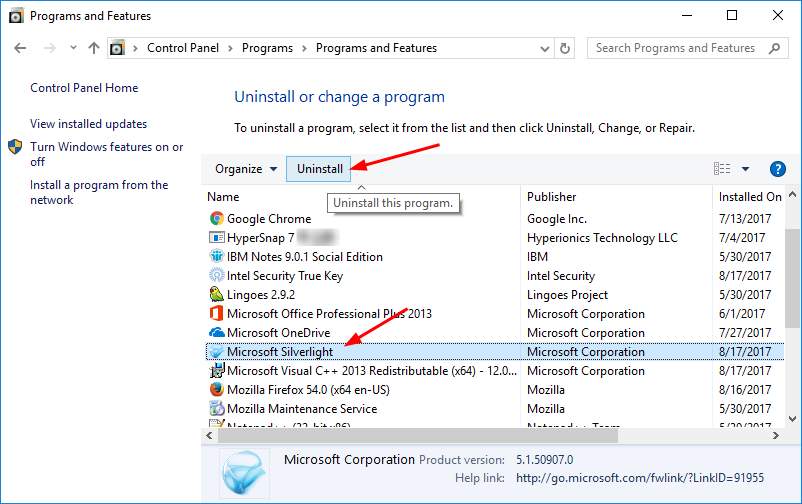
Task: Click the 7/13/2017 installed date
Action: (x=745, y=218)
